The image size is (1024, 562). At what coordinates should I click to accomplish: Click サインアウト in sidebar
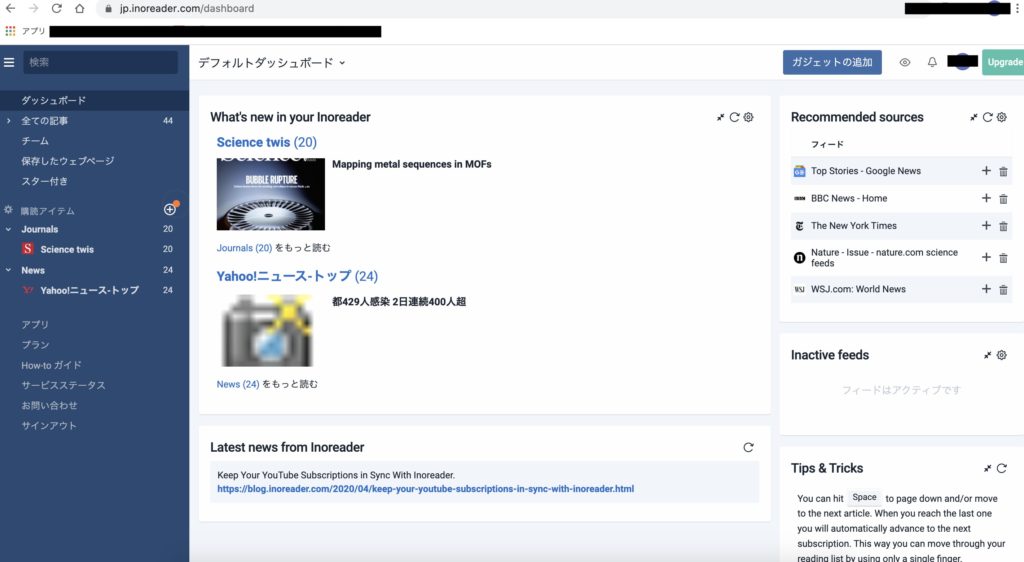point(49,426)
